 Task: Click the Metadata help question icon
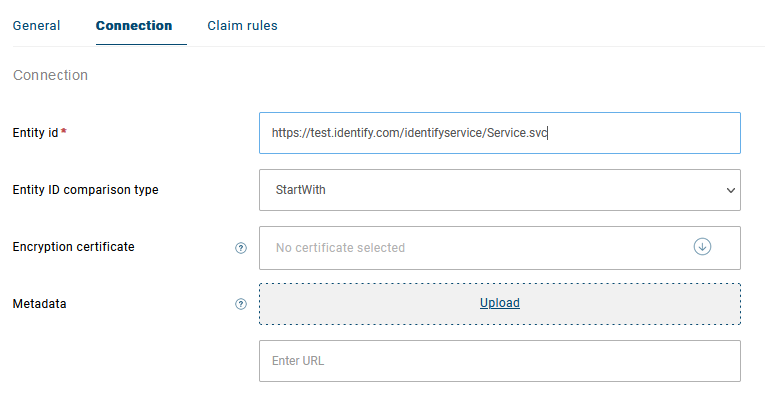click(x=241, y=304)
